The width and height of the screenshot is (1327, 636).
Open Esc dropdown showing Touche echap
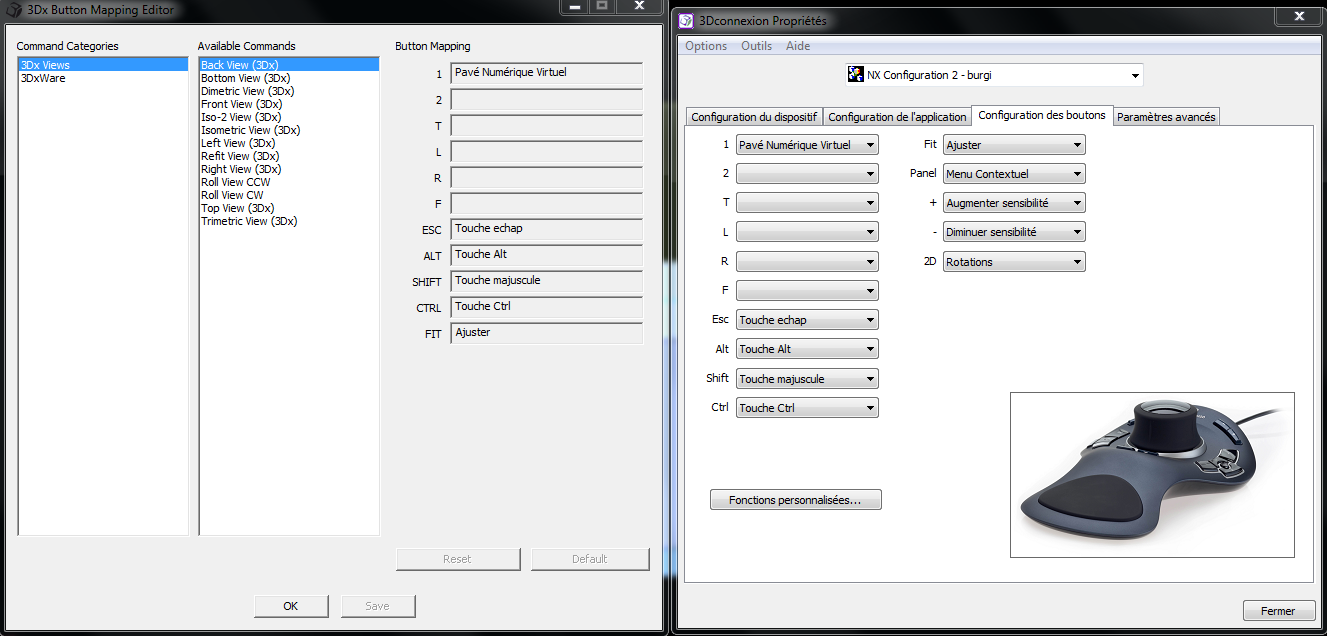[x=807, y=320]
